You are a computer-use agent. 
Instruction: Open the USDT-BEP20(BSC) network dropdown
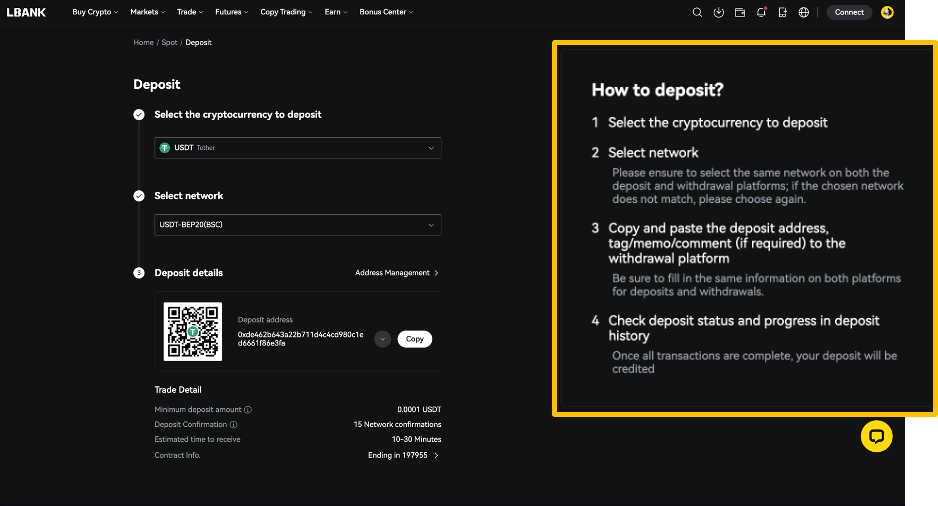pyautogui.click(x=298, y=225)
